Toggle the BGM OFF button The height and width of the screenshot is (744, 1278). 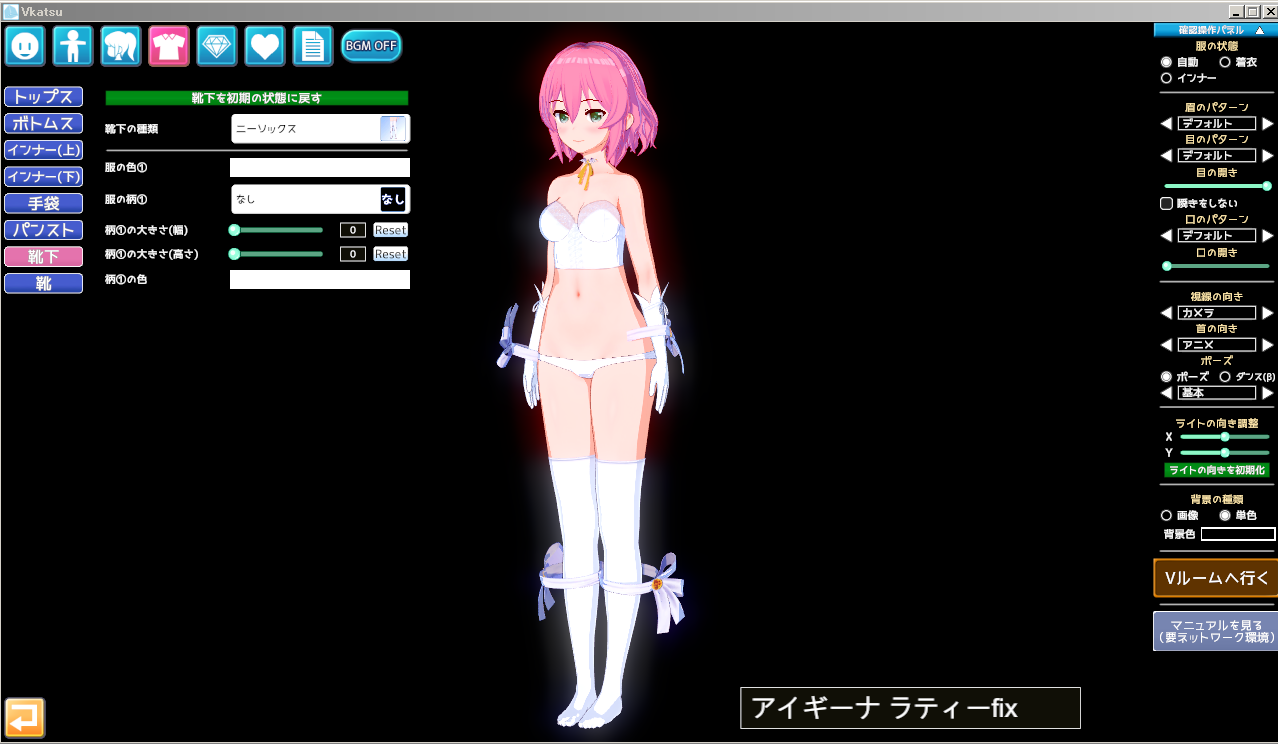tap(371, 46)
